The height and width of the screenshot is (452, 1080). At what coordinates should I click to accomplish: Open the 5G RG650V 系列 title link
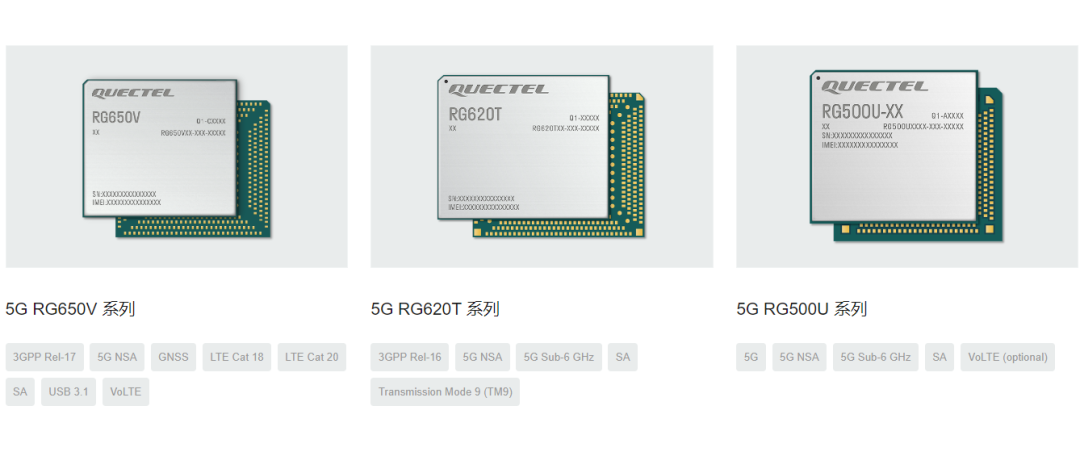point(70,309)
